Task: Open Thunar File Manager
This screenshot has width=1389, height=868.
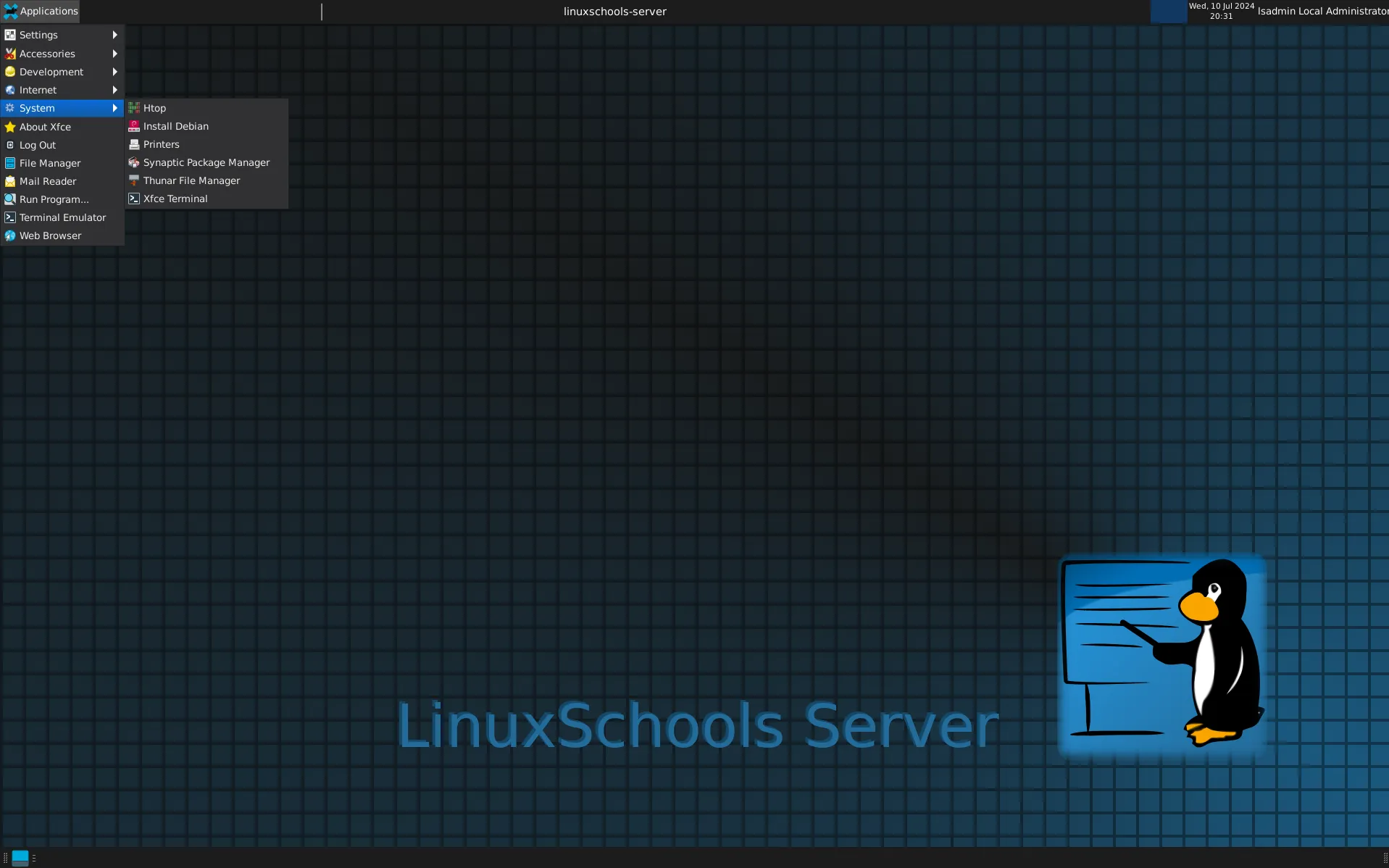Action: (191, 180)
